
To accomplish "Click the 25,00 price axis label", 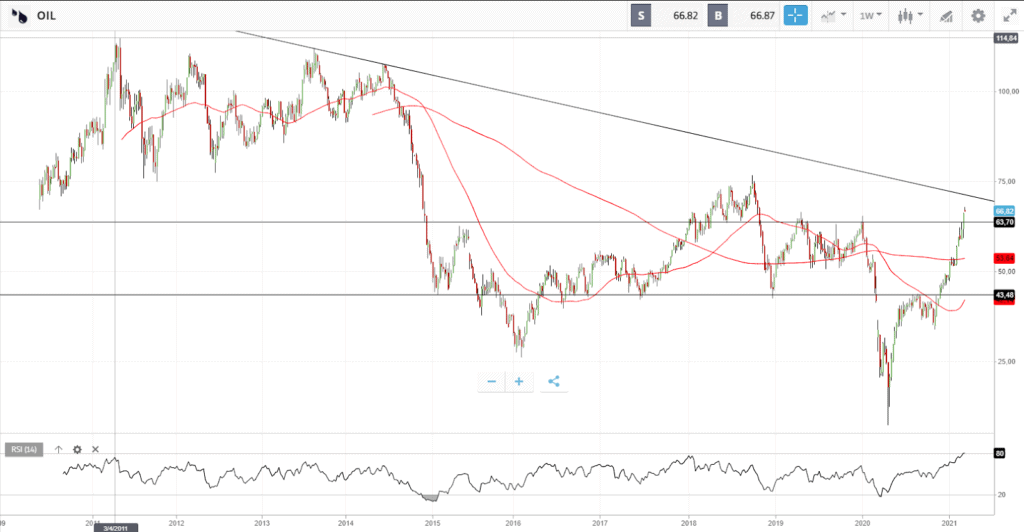I will [1008, 362].
